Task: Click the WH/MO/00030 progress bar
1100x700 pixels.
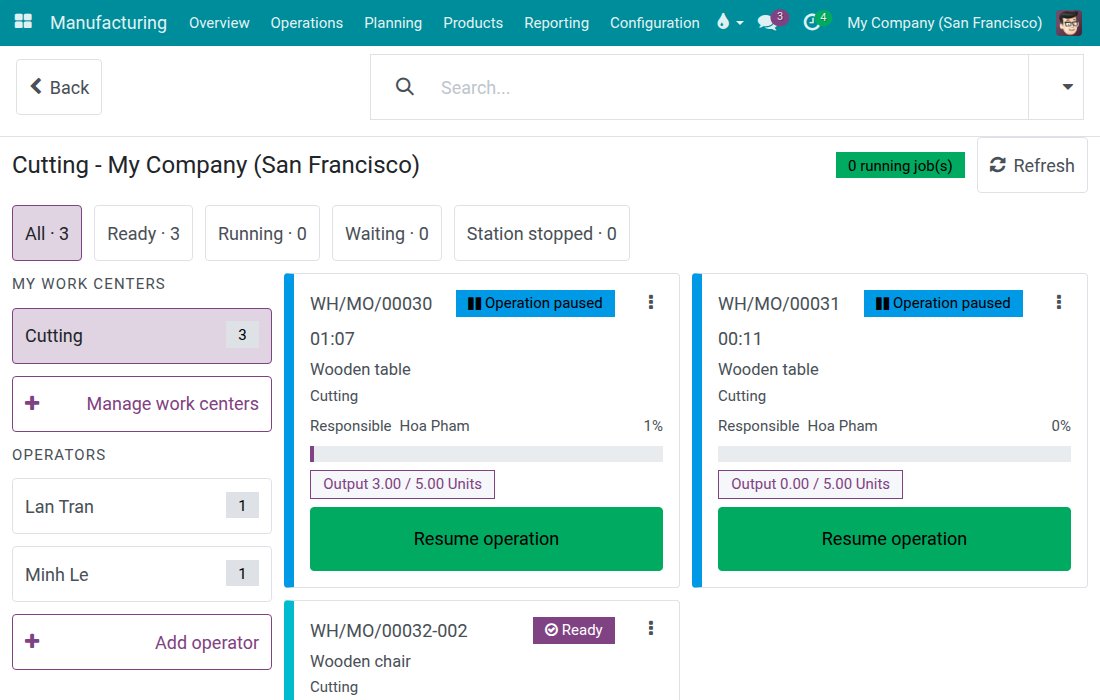Action: pyautogui.click(x=486, y=454)
